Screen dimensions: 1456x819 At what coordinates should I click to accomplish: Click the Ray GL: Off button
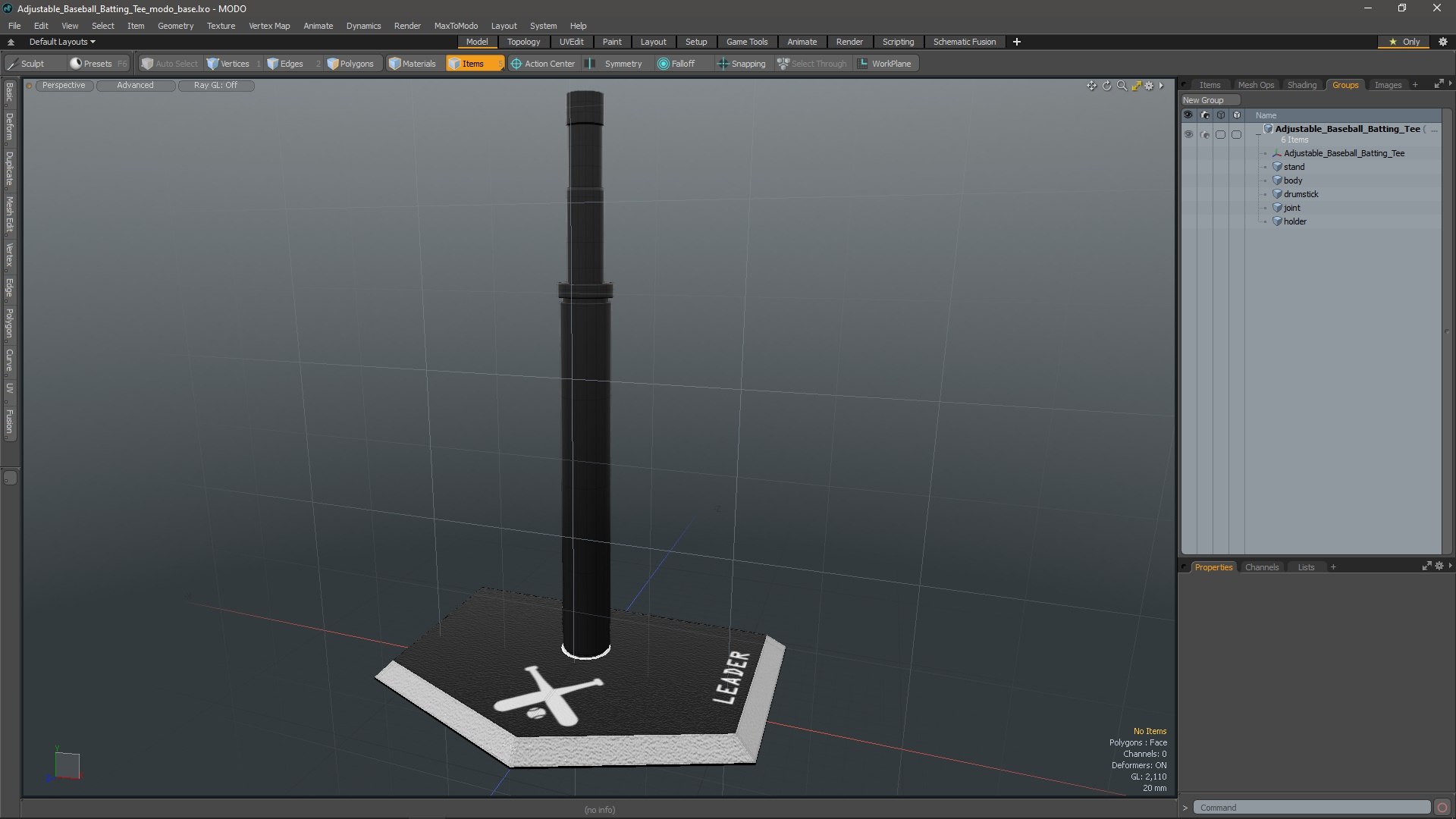pos(215,85)
